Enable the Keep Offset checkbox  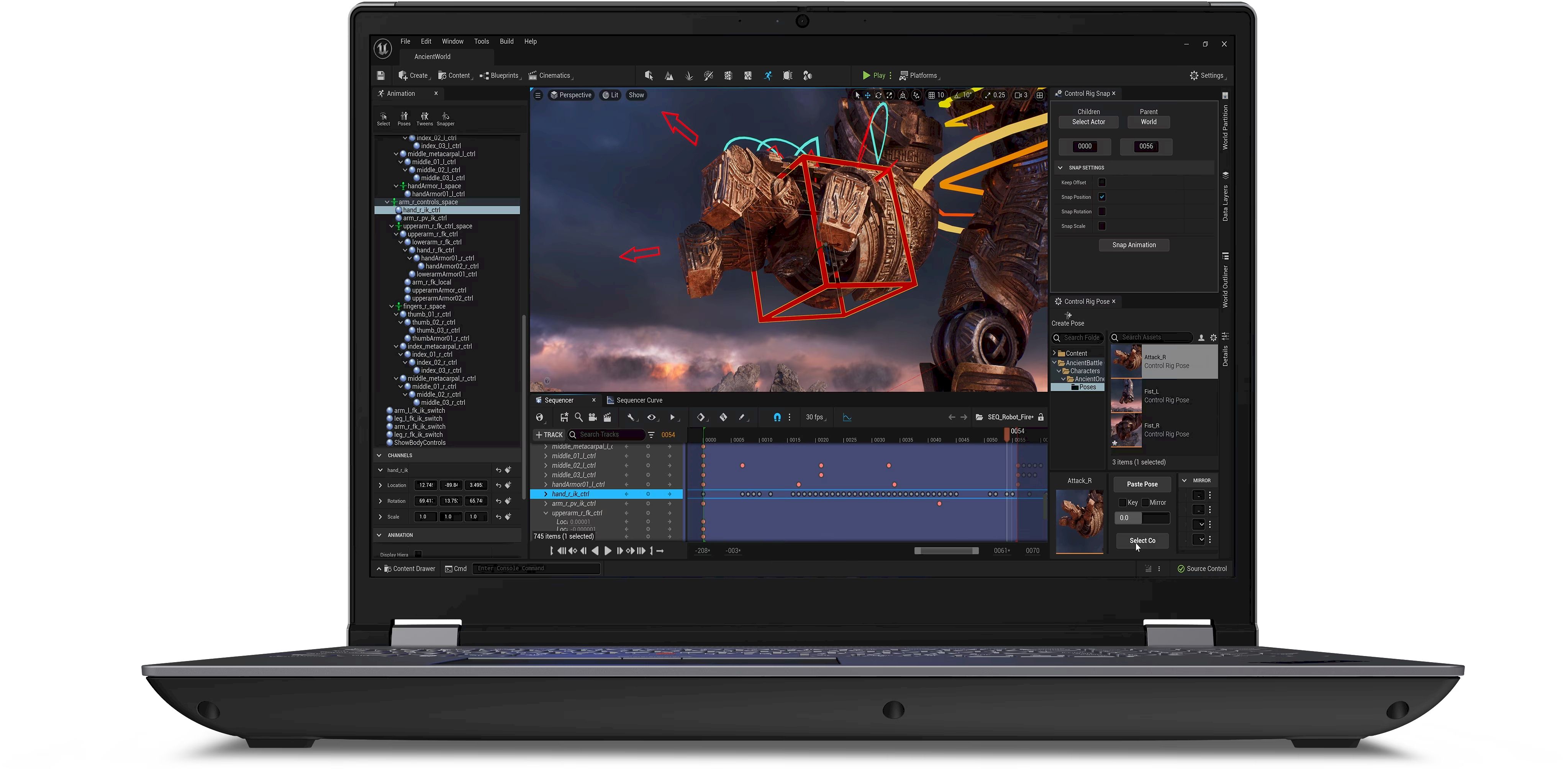point(1102,183)
